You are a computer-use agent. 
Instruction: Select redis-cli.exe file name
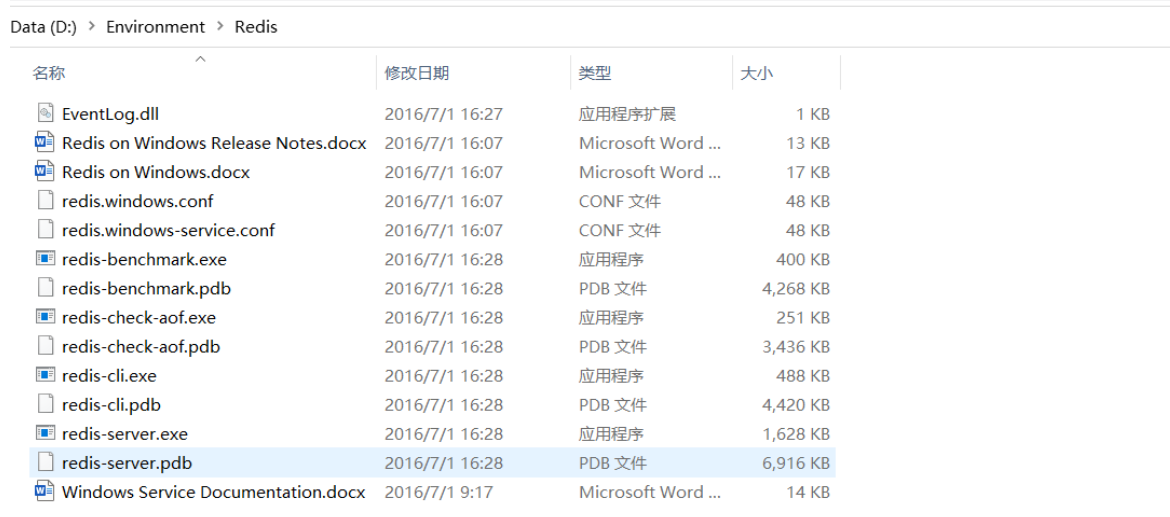109,376
